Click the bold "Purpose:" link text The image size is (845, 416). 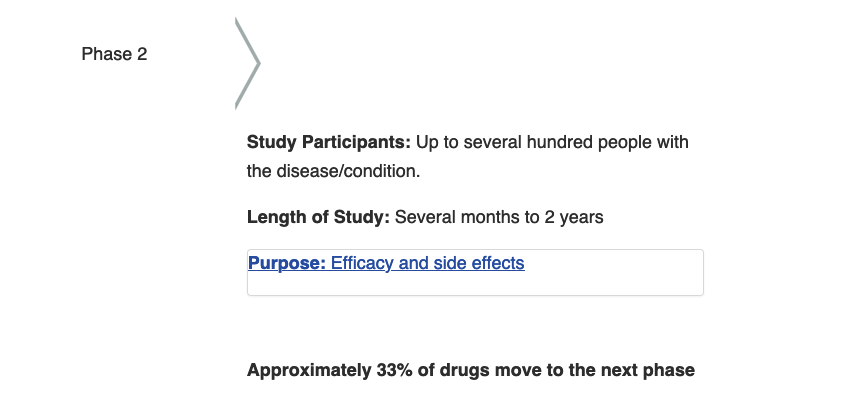click(x=287, y=263)
